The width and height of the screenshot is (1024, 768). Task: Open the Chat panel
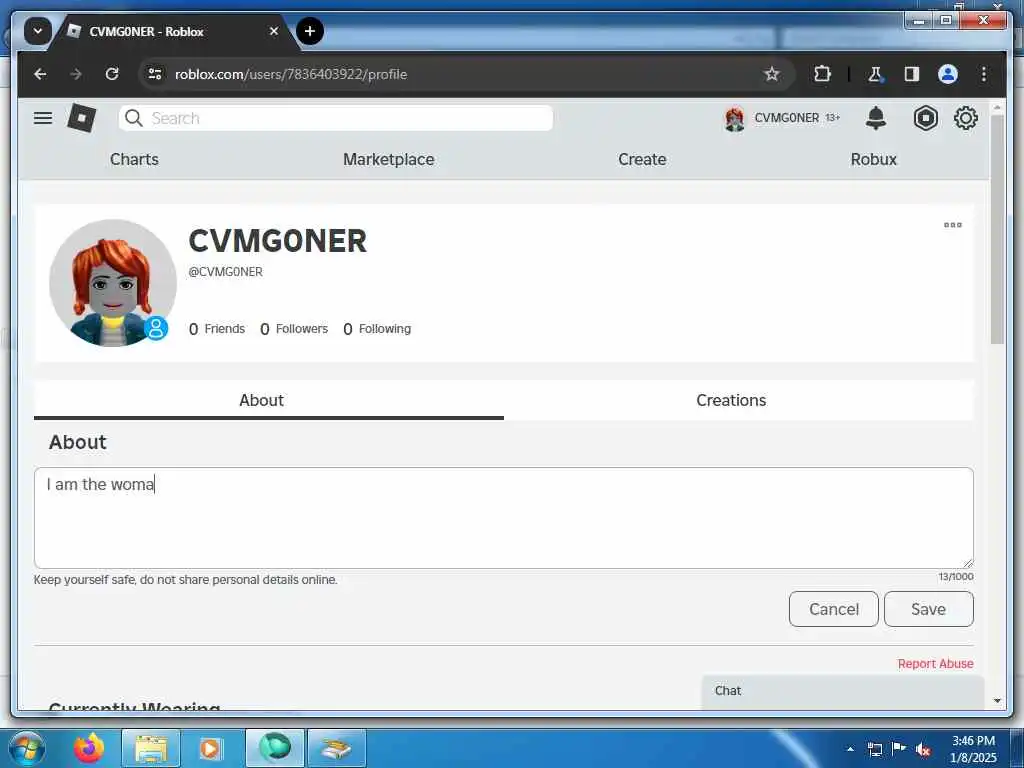point(842,692)
